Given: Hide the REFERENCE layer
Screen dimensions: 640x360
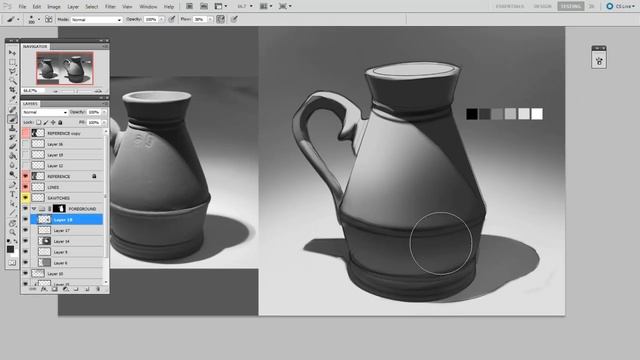Looking at the screenshot, I should 25,176.
